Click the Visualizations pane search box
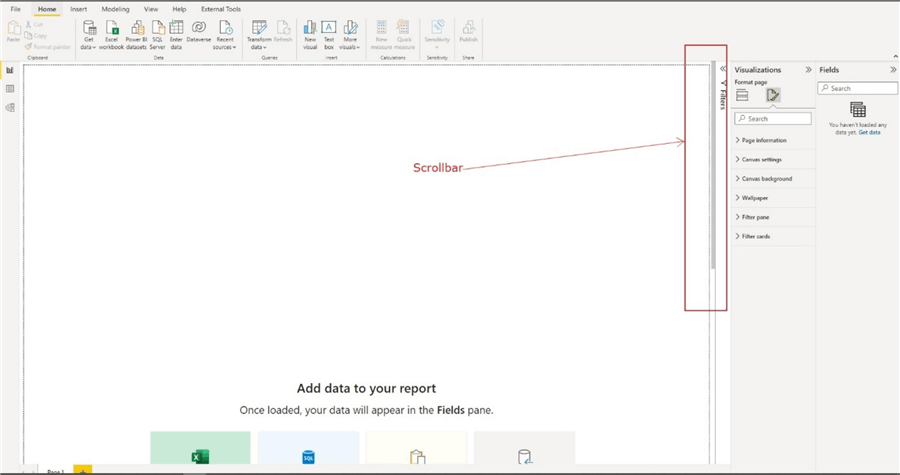 click(773, 119)
